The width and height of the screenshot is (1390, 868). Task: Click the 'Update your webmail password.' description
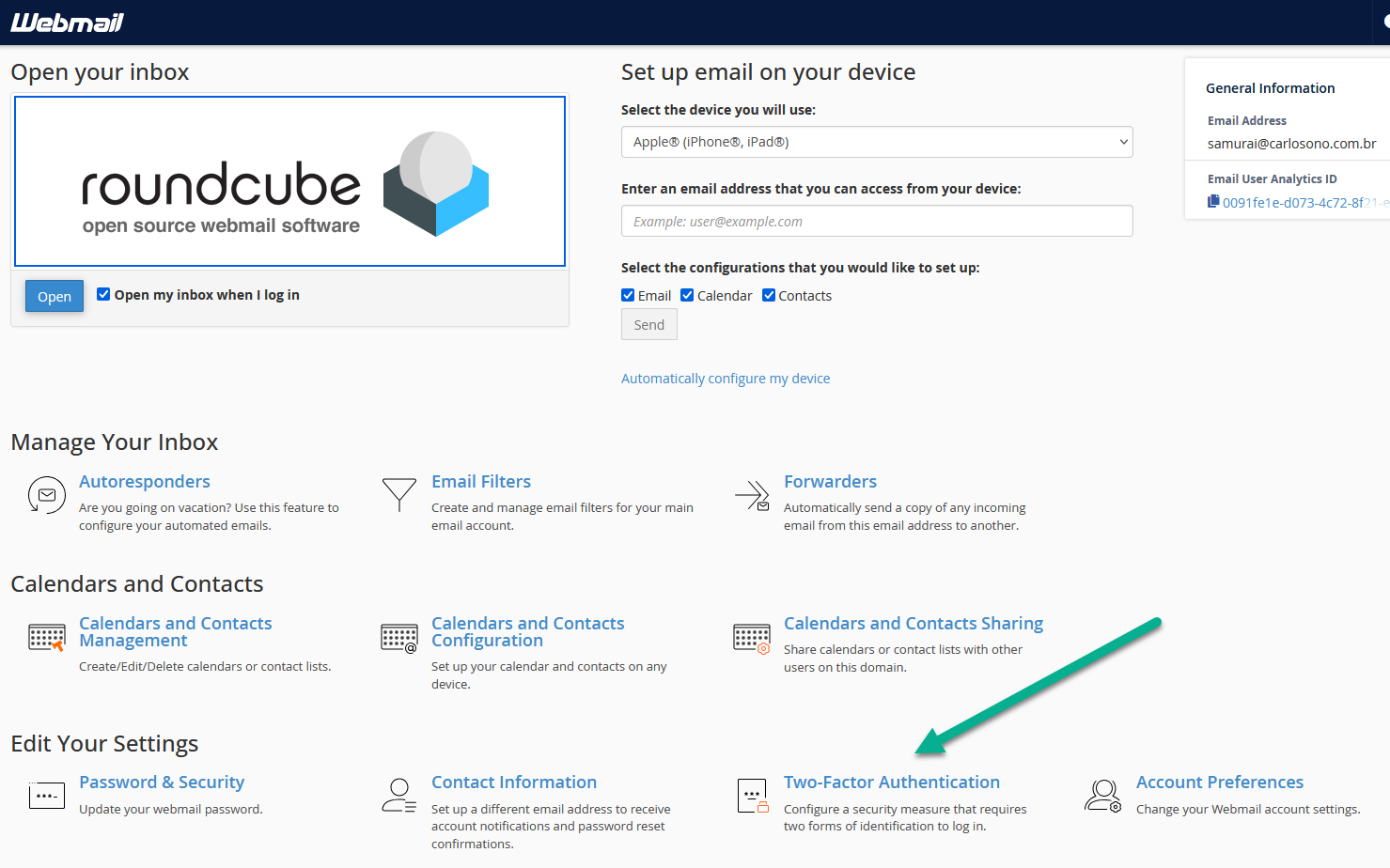click(x=171, y=809)
